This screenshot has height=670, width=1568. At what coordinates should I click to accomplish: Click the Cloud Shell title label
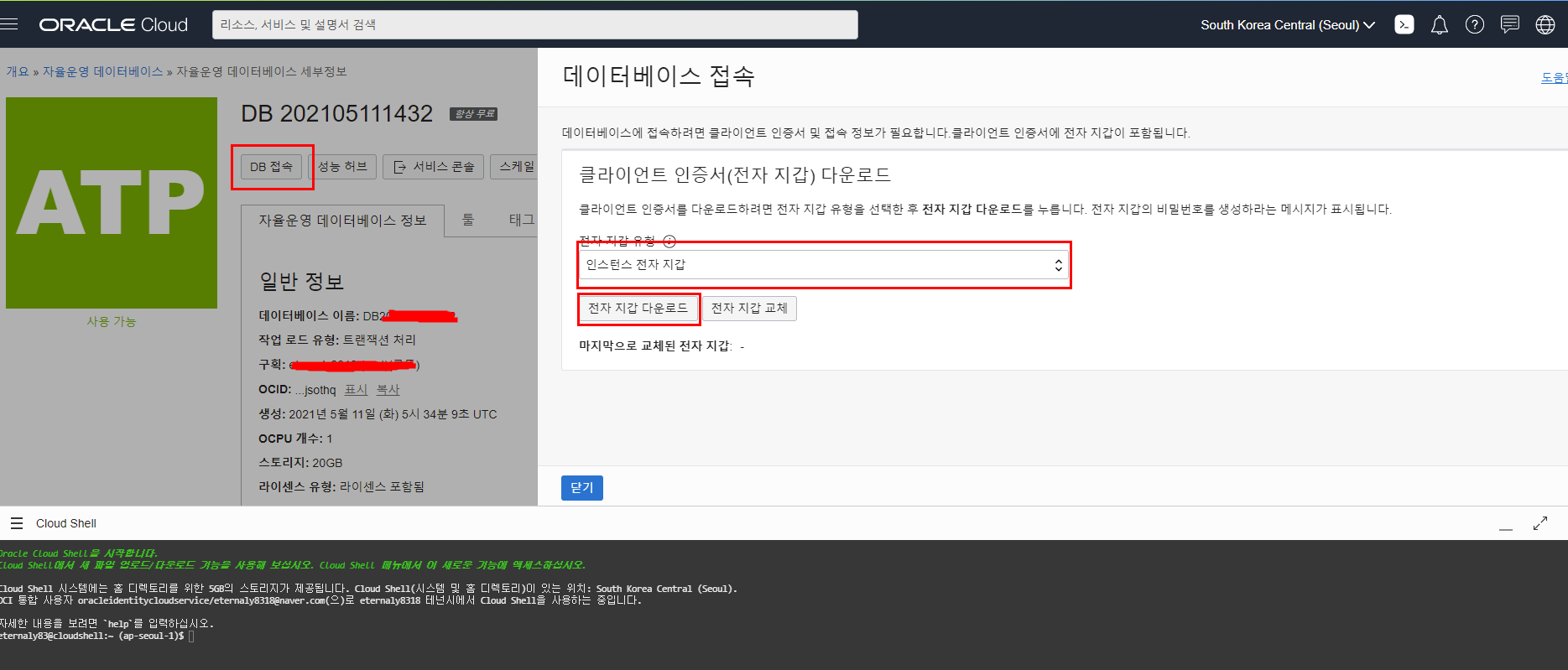[66, 523]
